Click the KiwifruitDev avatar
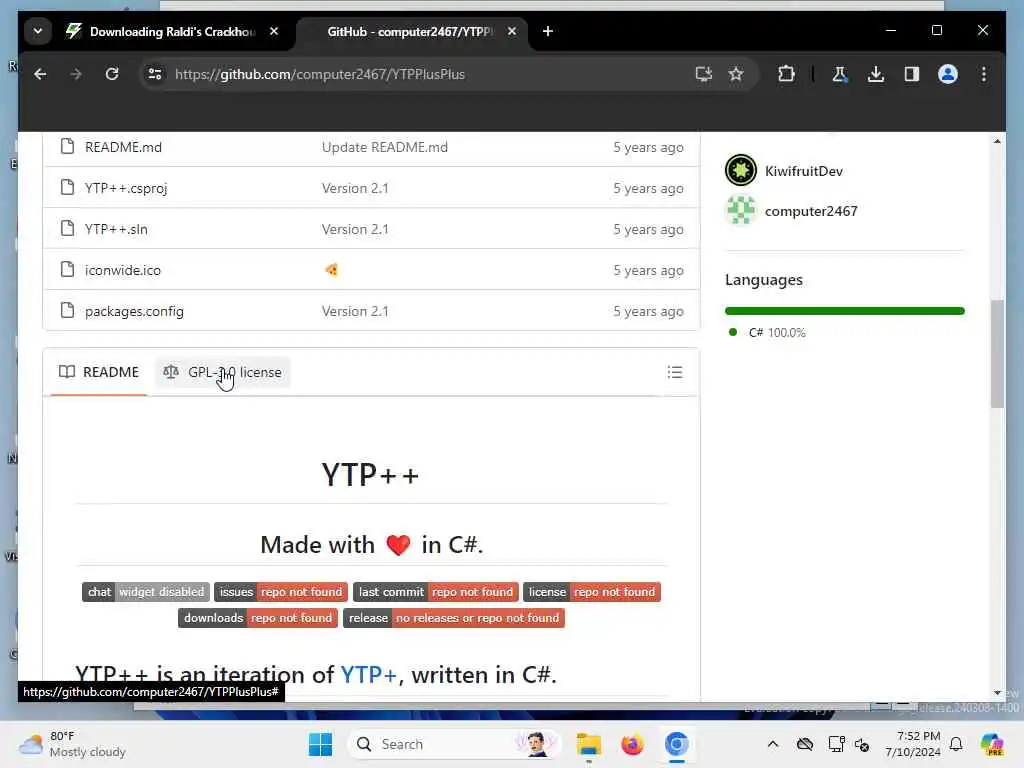1024x768 pixels. click(741, 171)
